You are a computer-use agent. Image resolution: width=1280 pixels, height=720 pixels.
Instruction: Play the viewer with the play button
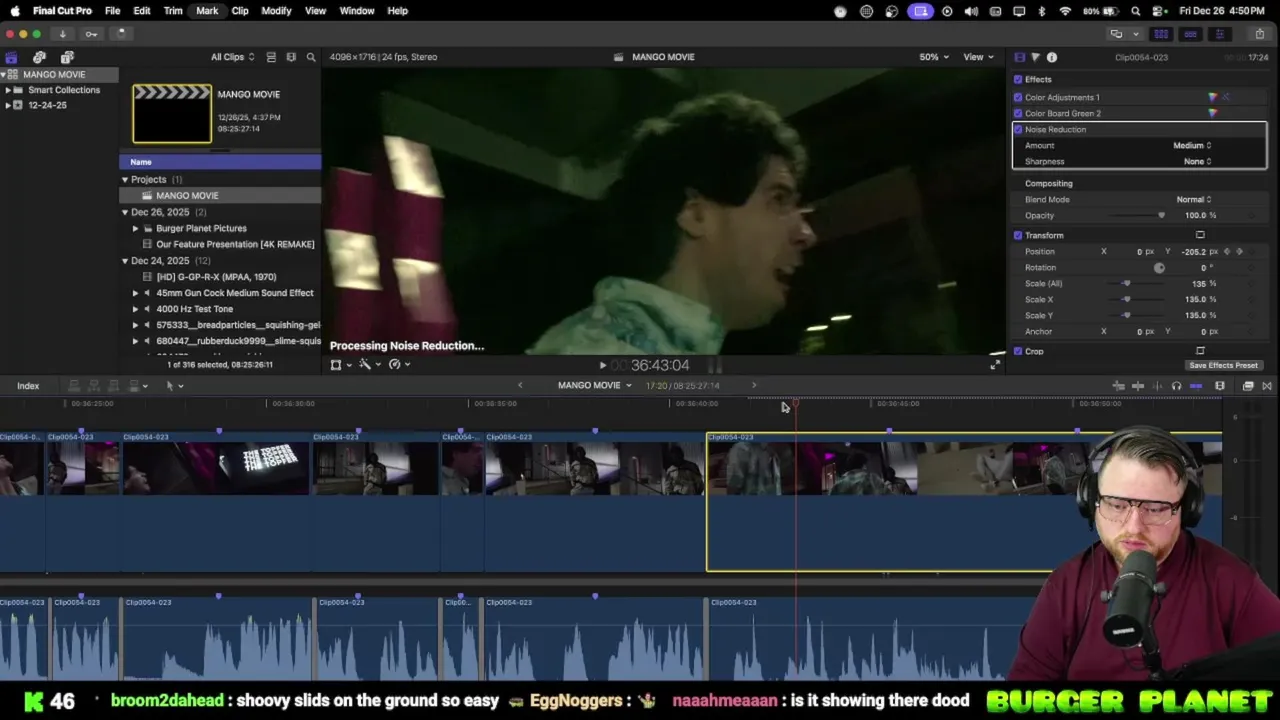602,365
